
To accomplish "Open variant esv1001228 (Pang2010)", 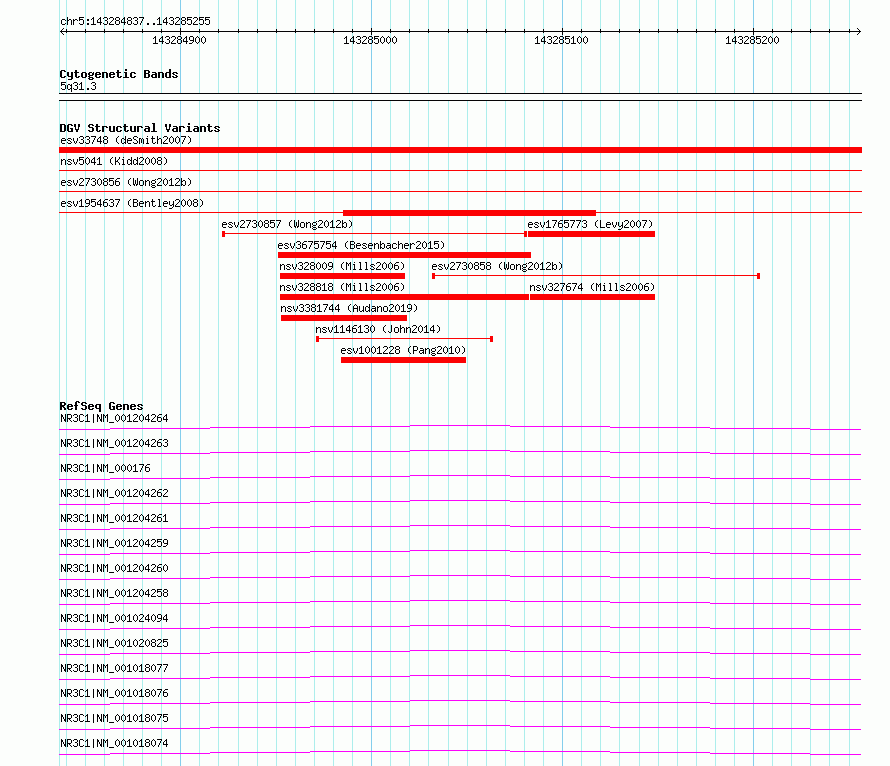I will click(403, 350).
